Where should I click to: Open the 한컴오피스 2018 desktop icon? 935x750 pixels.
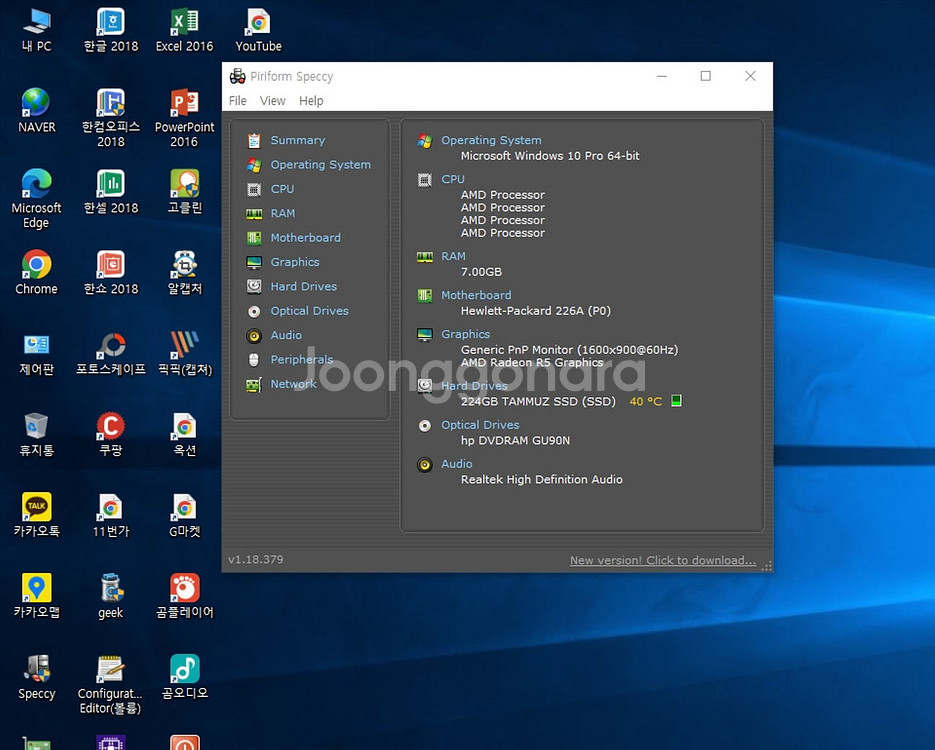[x=111, y=118]
